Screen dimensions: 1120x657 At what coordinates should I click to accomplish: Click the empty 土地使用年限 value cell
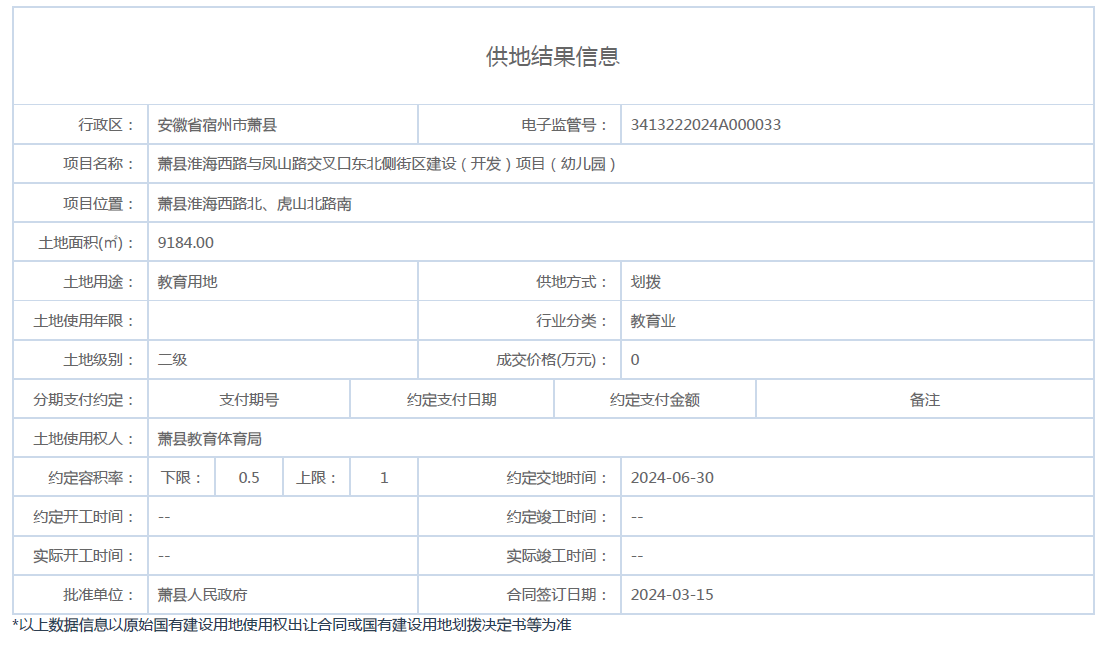tap(282, 321)
